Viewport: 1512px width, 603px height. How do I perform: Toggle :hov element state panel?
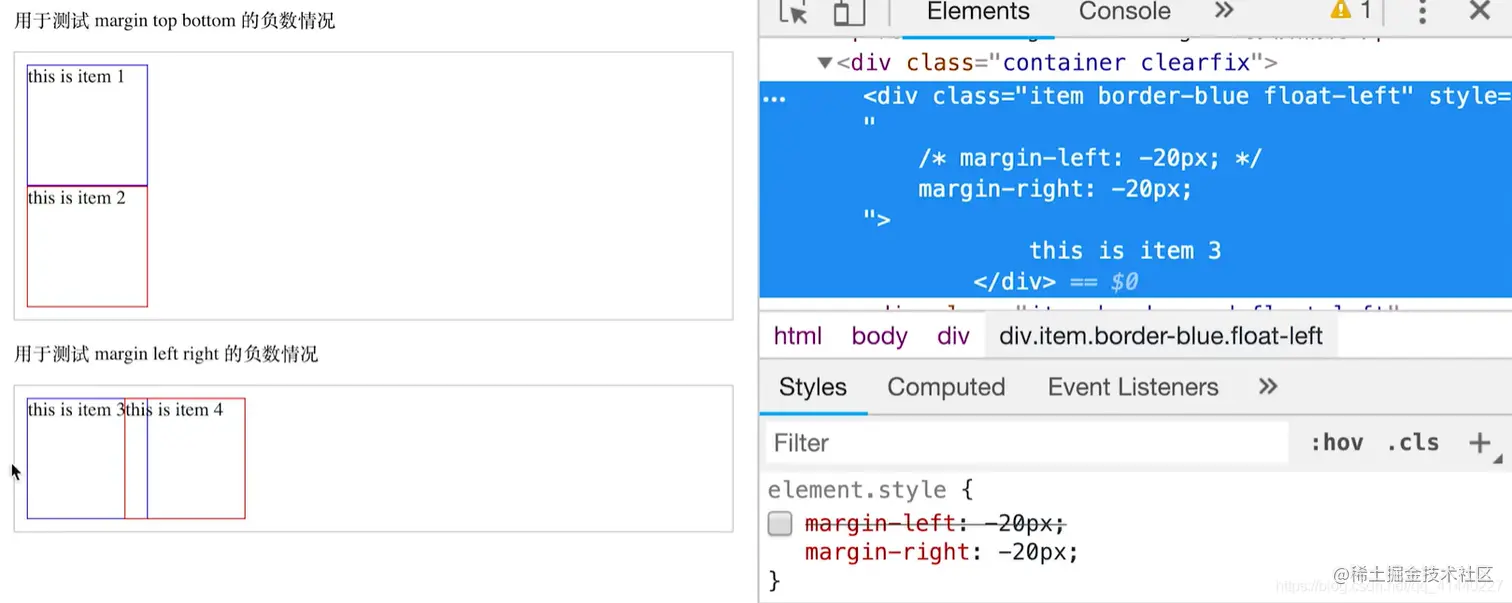pyautogui.click(x=1337, y=443)
